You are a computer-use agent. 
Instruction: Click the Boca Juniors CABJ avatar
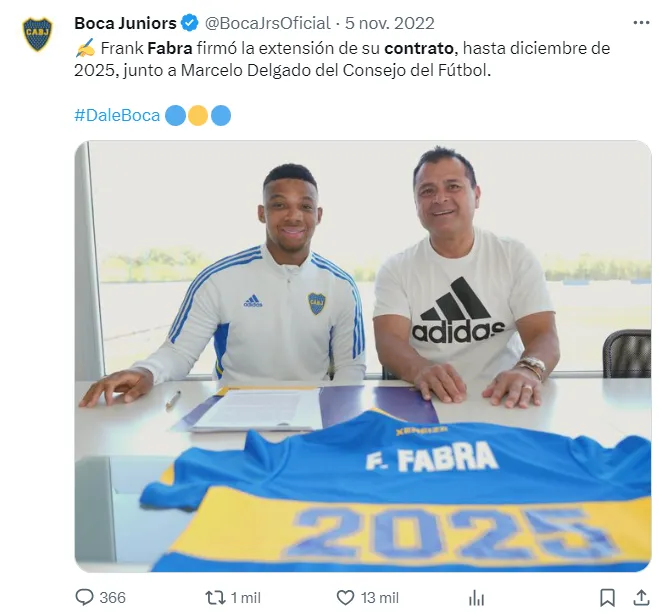coord(37,34)
